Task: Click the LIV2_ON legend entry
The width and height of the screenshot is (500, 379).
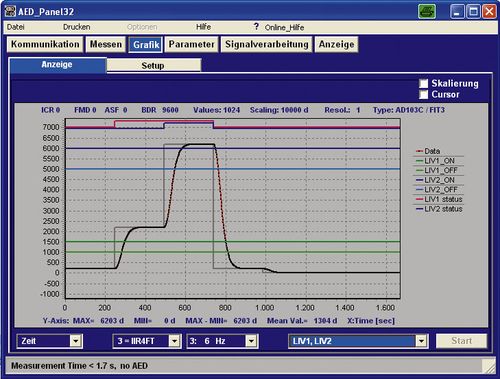Action: click(x=435, y=180)
